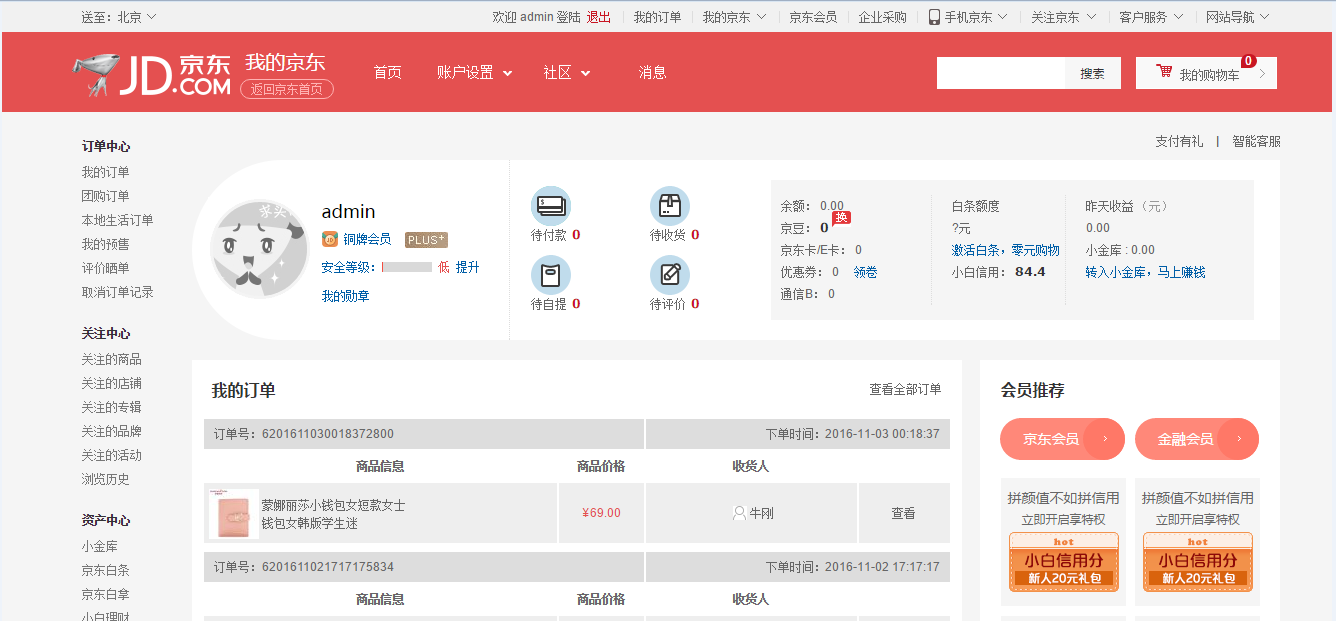Screen dimensions: 1336x621
Task: Click 查看全部订单 link
Action: (x=905, y=389)
